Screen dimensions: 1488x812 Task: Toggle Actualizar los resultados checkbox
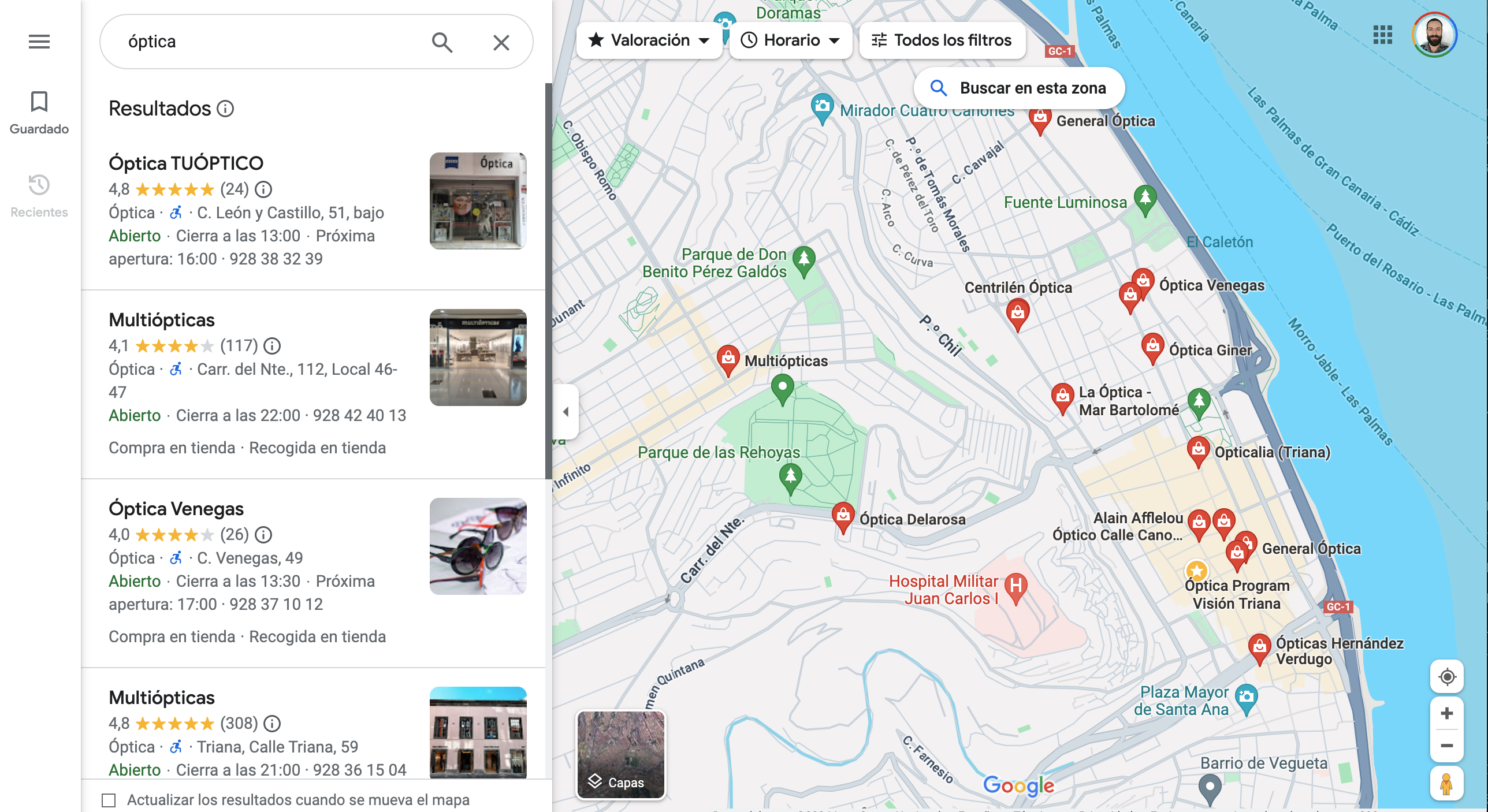pos(109,800)
